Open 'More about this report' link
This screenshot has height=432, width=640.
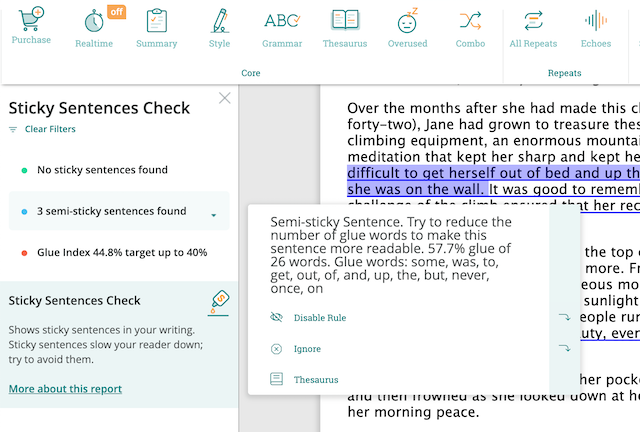click(x=65, y=389)
